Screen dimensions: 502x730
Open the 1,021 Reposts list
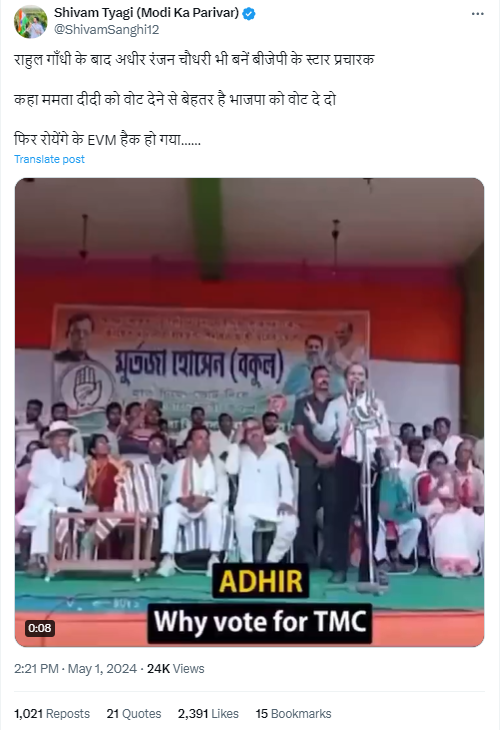(52, 714)
